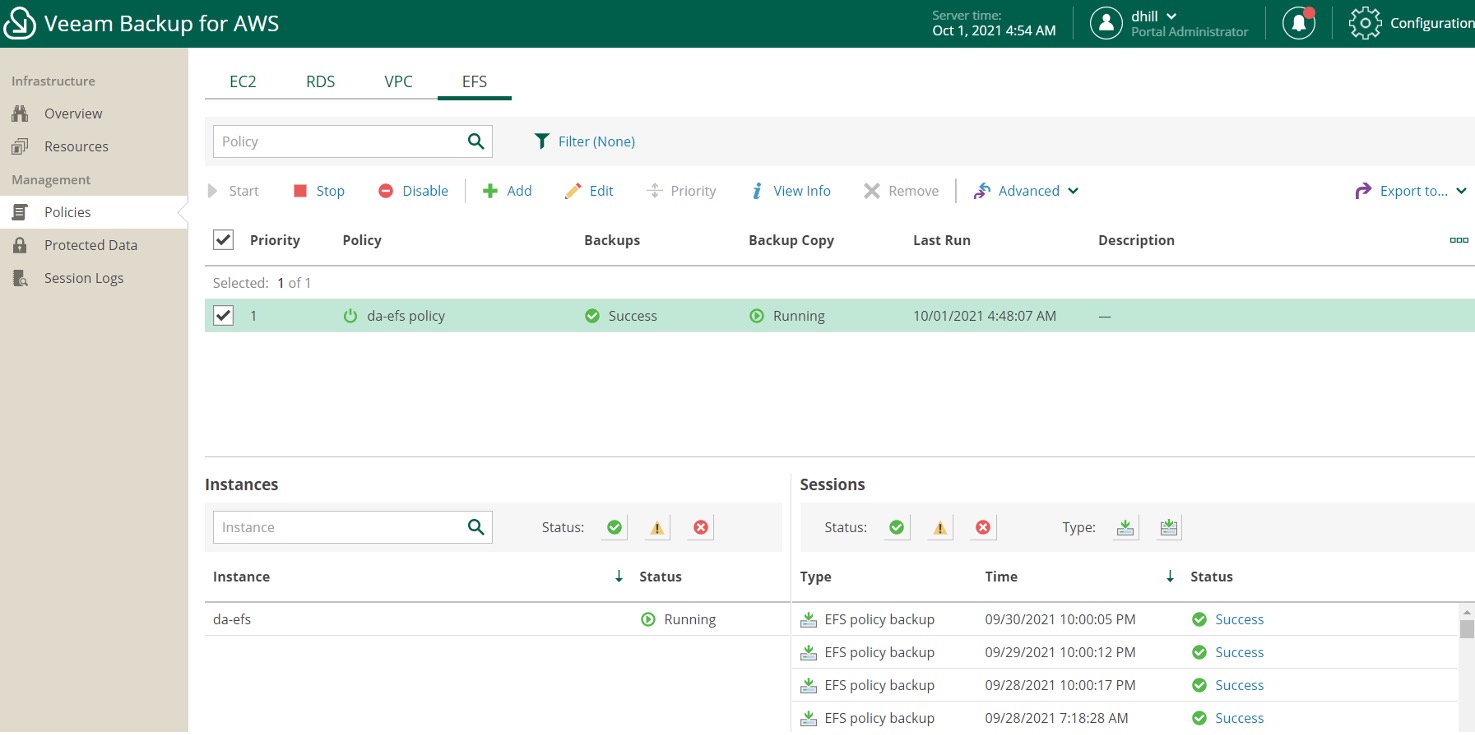Filter sessions by success status icon
Screen dimensions: 1475x735
point(897,527)
